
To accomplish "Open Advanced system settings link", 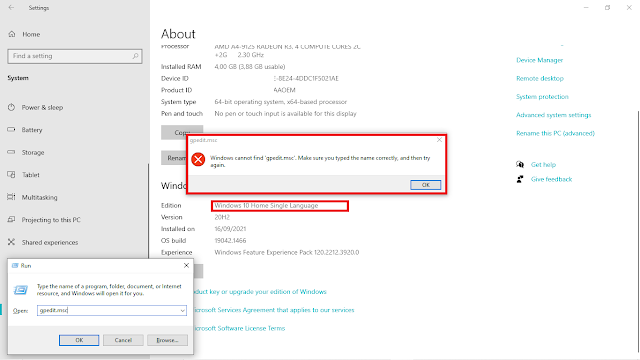I will point(553,115).
